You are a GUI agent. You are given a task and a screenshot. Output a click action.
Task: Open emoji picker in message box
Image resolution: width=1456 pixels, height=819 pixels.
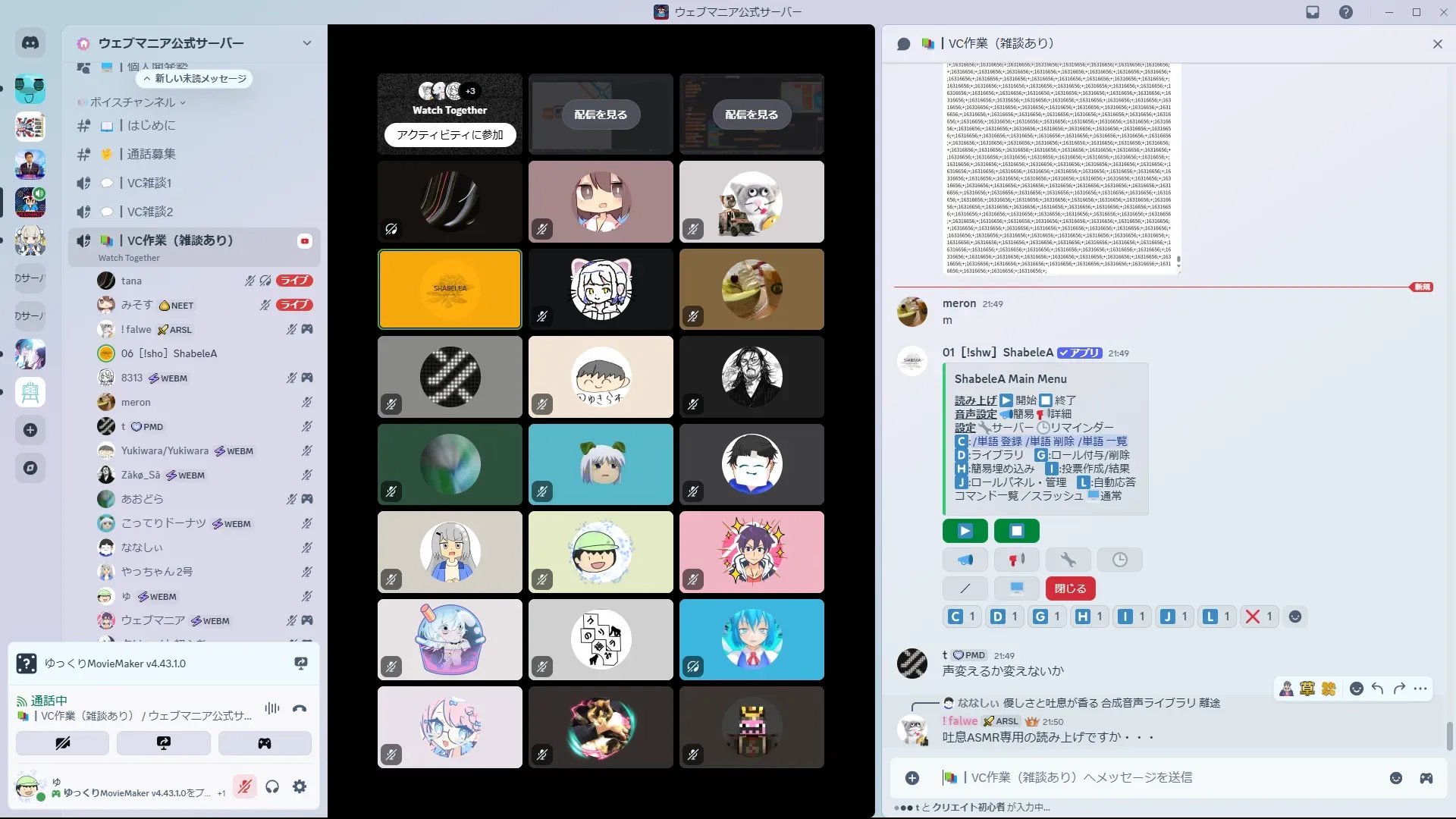tap(1396, 778)
